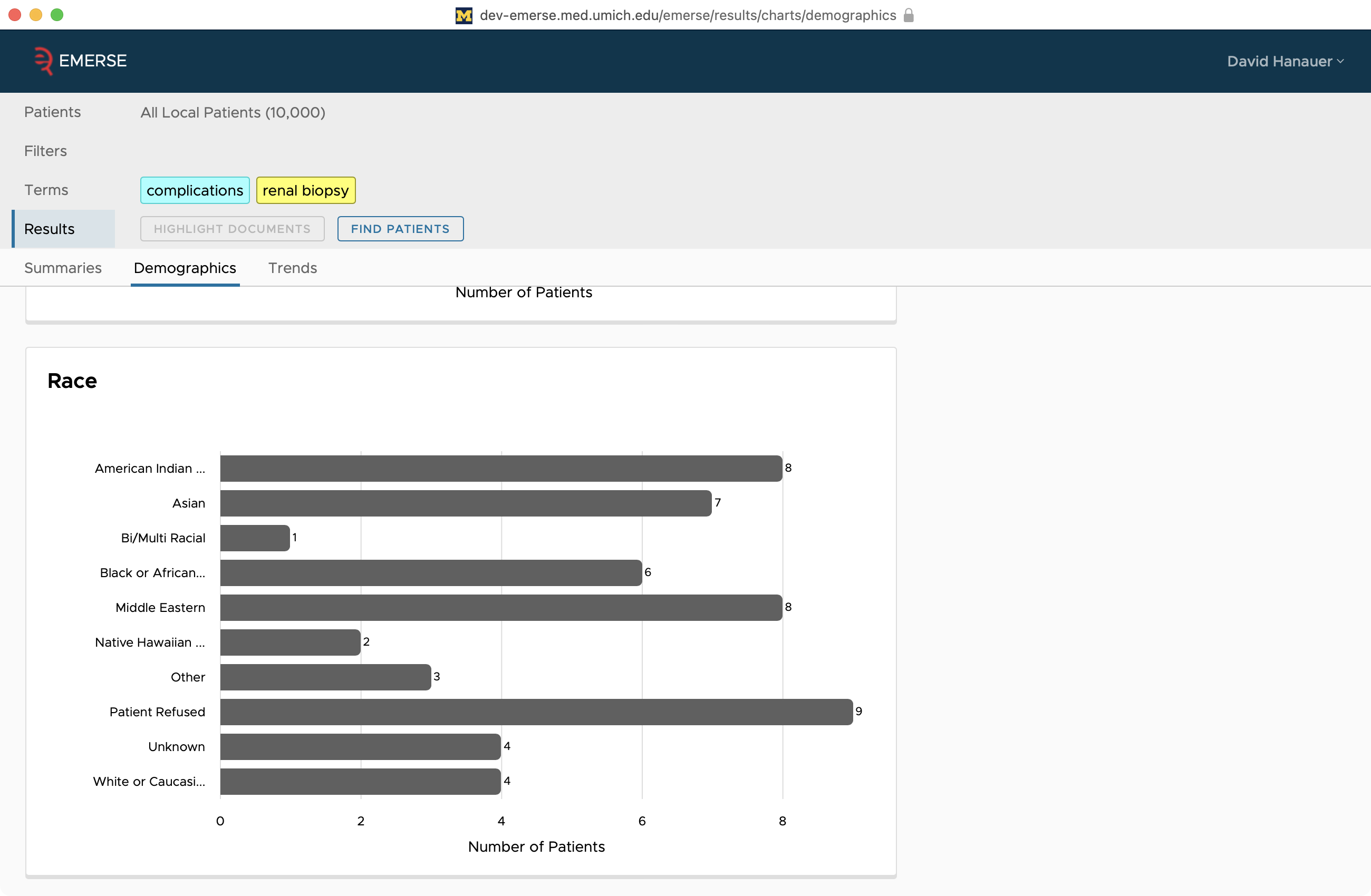
Task: Click the Race chart heading
Action: click(x=72, y=381)
